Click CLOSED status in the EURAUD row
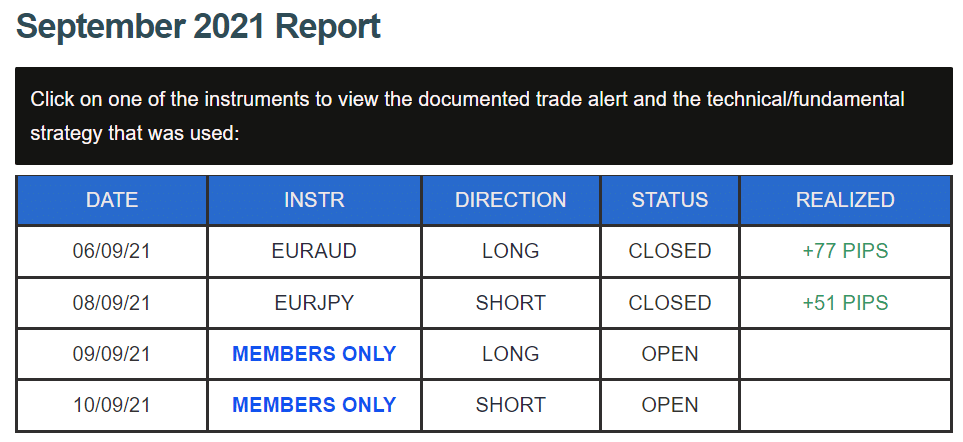This screenshot has width=963, height=442. point(669,251)
